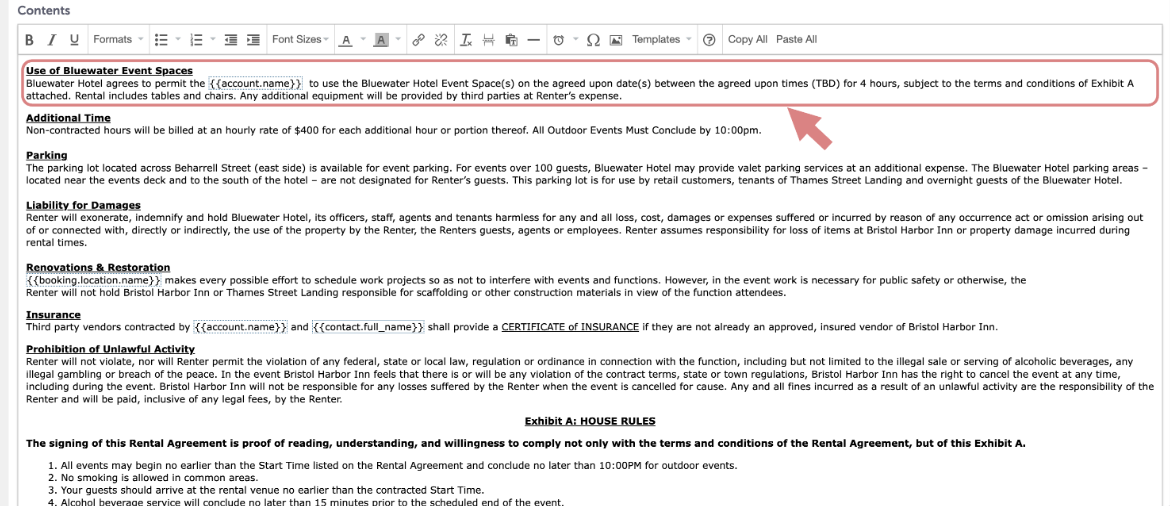
Task: Expand numbered list style options arrow
Action: [x=214, y=40]
